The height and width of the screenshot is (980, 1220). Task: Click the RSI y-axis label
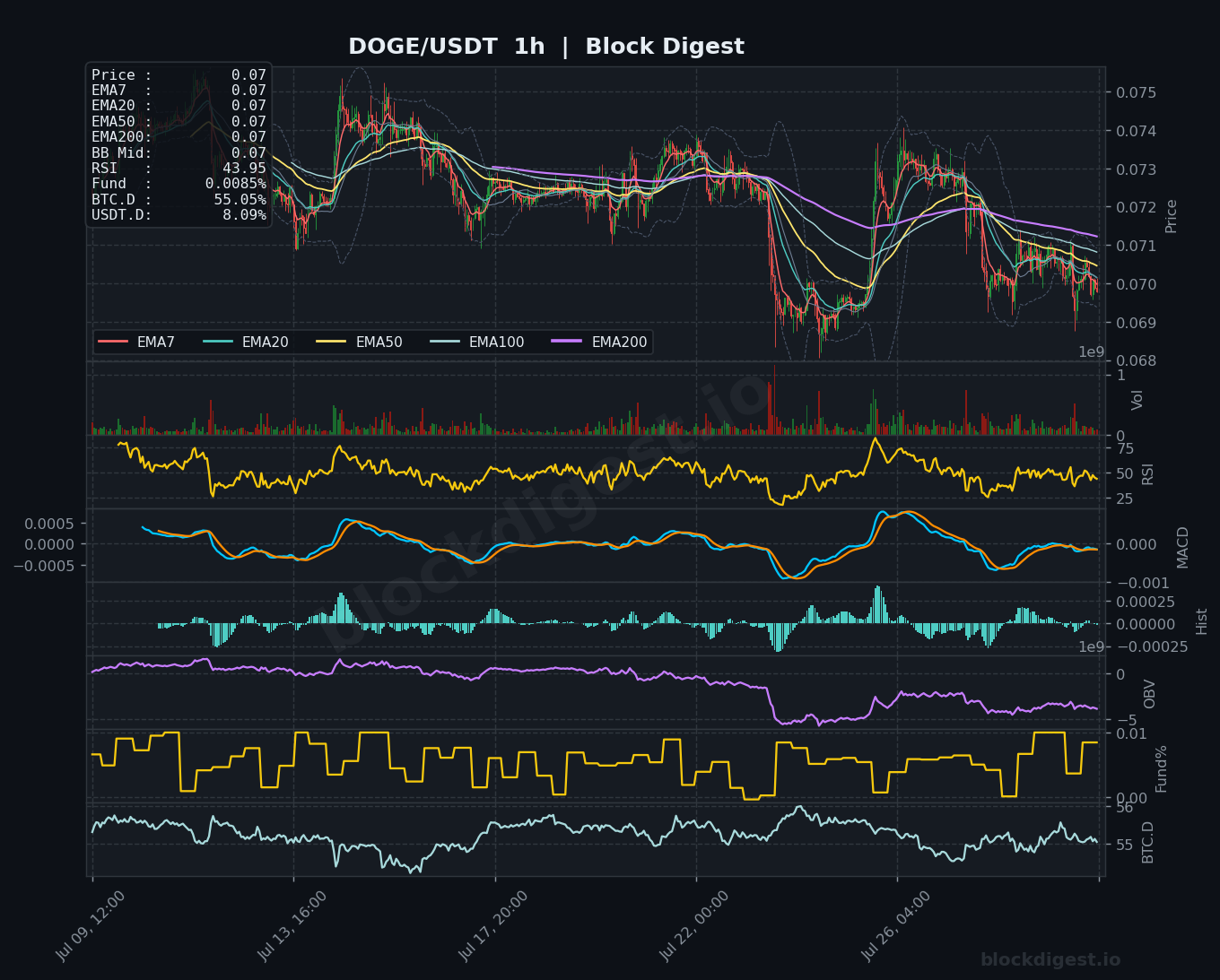pyautogui.click(x=1147, y=475)
